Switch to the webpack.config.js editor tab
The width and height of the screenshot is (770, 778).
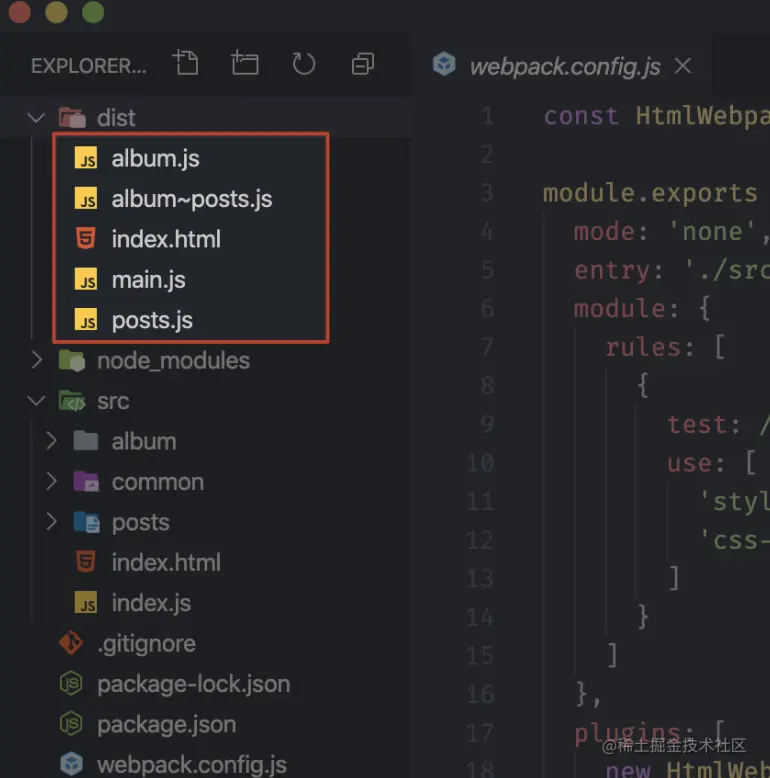pyautogui.click(x=561, y=65)
